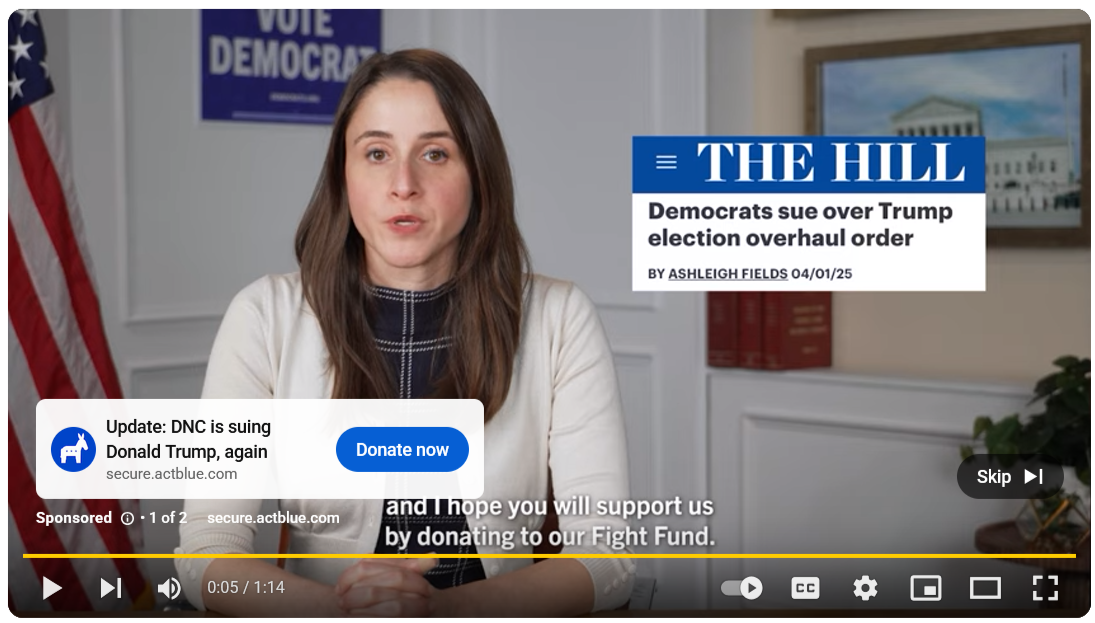
Task: Open secure.actblue.com link beside Sponsored
Action: pos(273,518)
